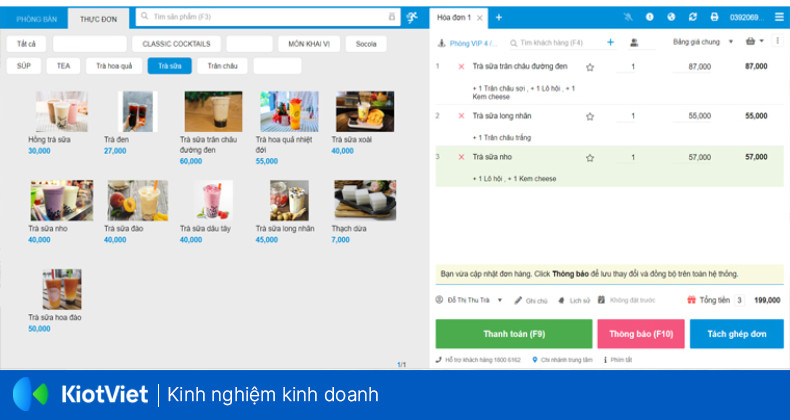Switch to the THỰC ĐƠN tab
This screenshot has height=420, width=790.
98,19
